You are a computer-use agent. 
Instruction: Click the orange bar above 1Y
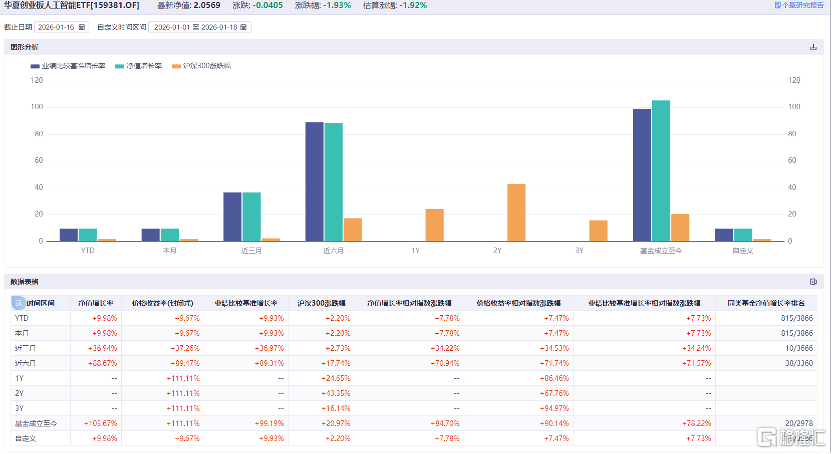(x=435, y=225)
